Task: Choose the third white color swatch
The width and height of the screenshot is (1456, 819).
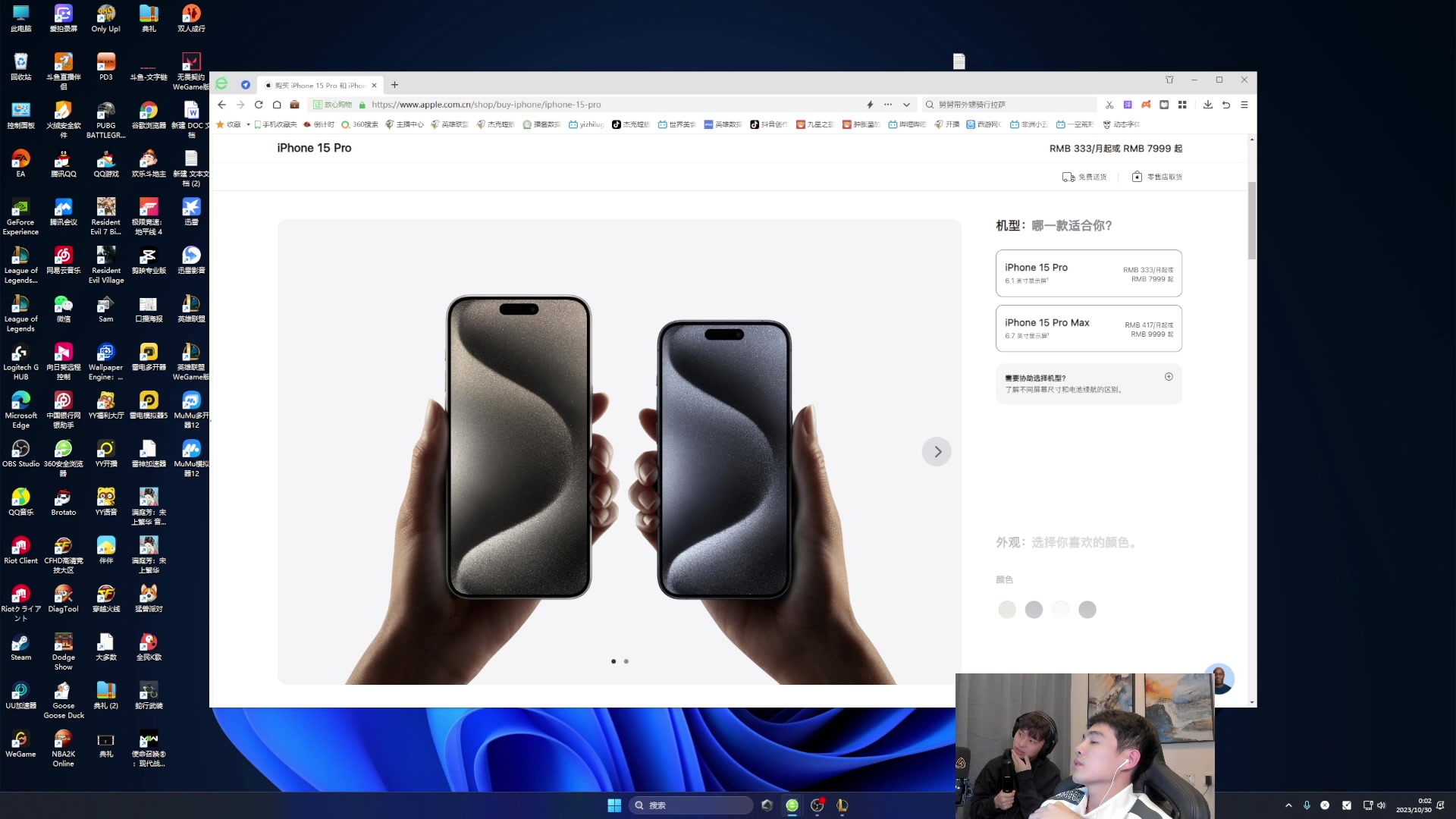Action: pos(1060,610)
